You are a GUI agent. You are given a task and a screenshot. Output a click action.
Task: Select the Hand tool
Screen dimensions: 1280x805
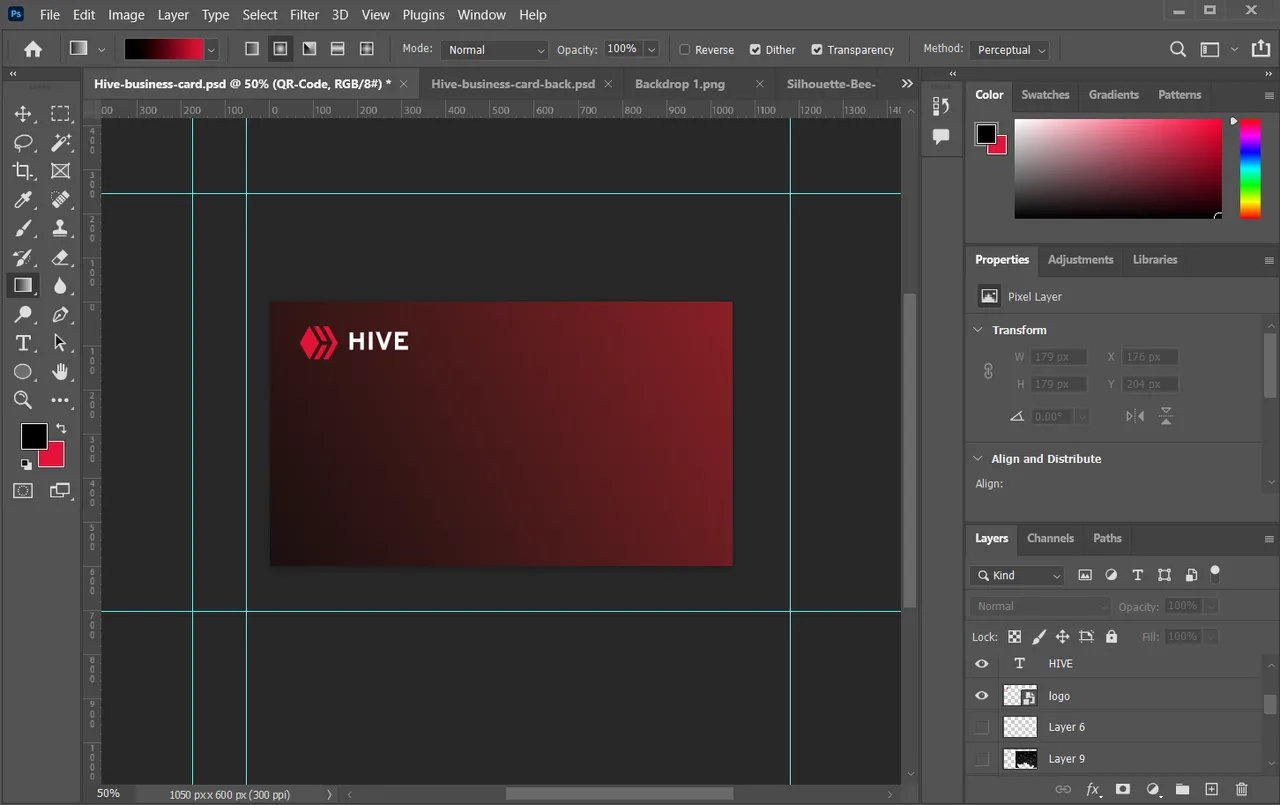point(61,372)
